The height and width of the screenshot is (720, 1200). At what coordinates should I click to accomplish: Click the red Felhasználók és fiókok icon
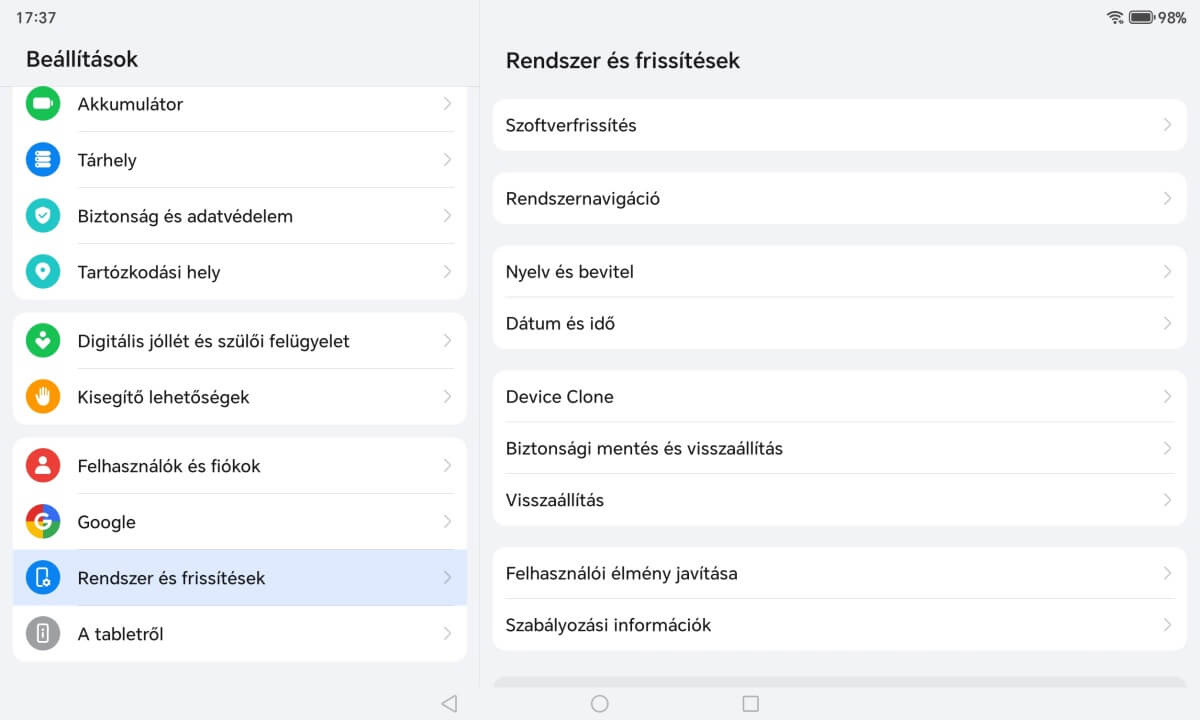pos(43,466)
